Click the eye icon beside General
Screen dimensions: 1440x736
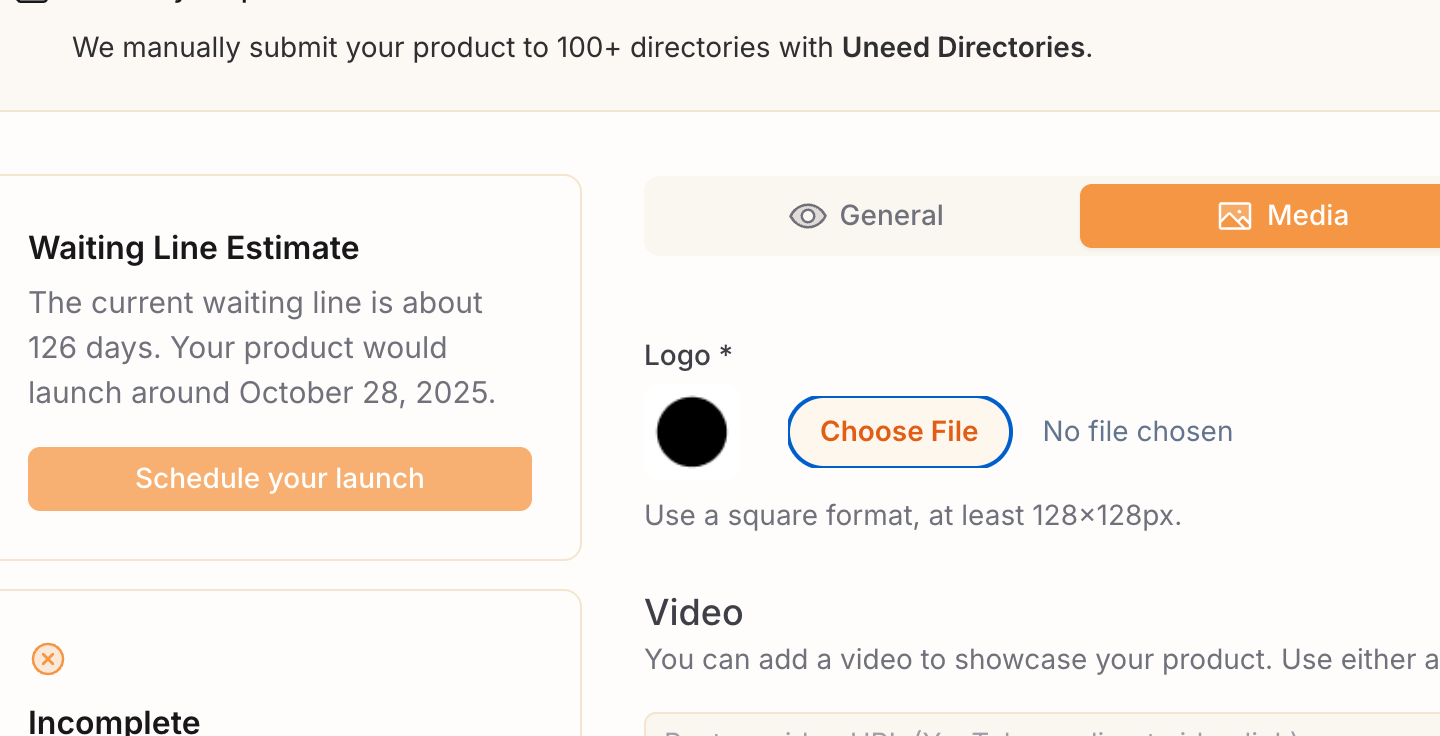(x=807, y=216)
